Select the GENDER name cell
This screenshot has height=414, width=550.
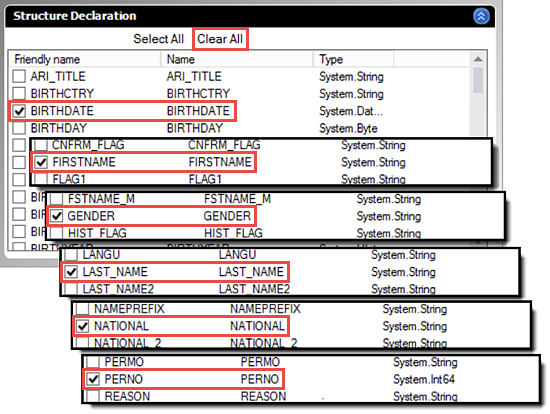(227, 216)
